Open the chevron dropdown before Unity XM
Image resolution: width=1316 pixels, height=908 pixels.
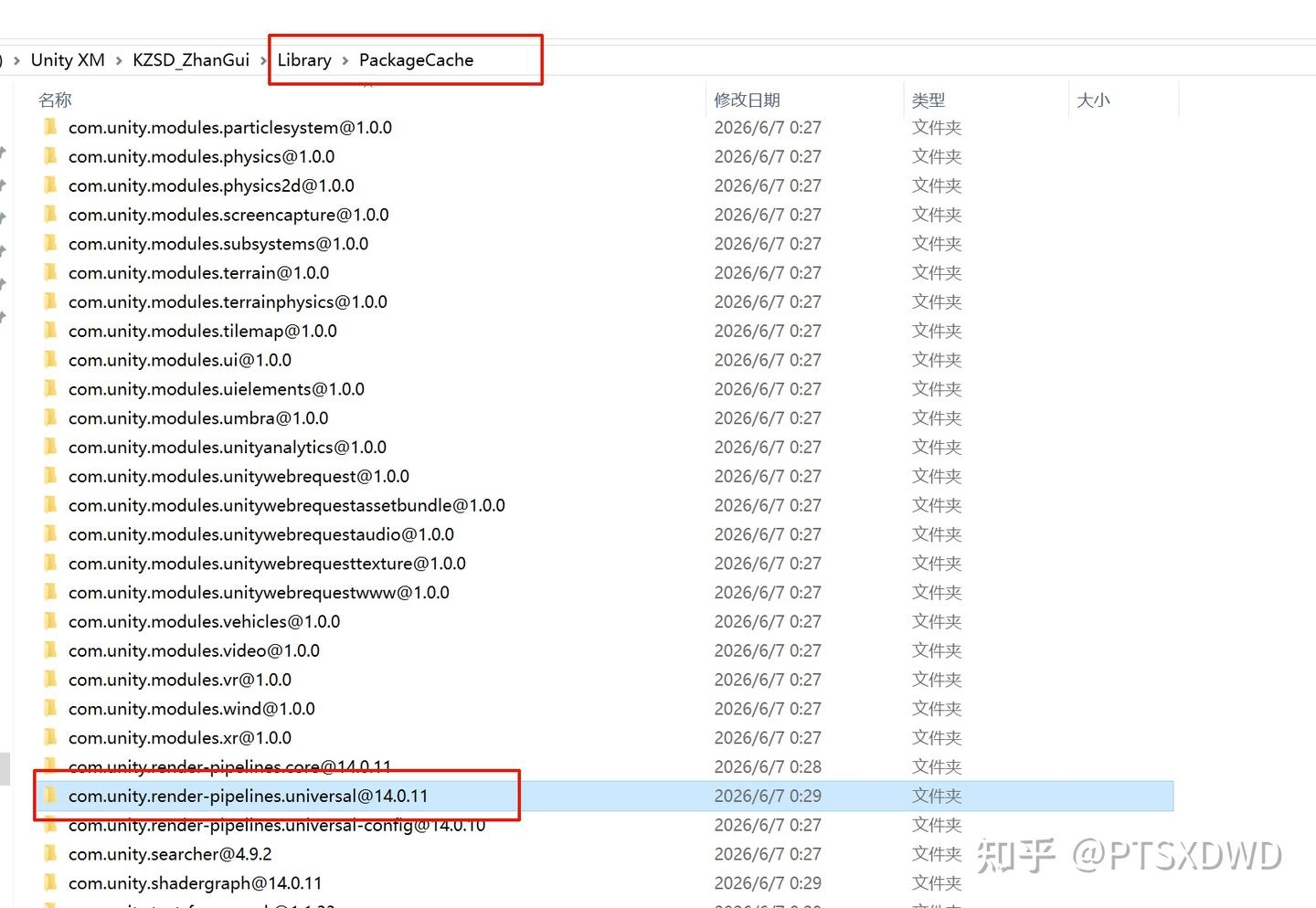16,60
